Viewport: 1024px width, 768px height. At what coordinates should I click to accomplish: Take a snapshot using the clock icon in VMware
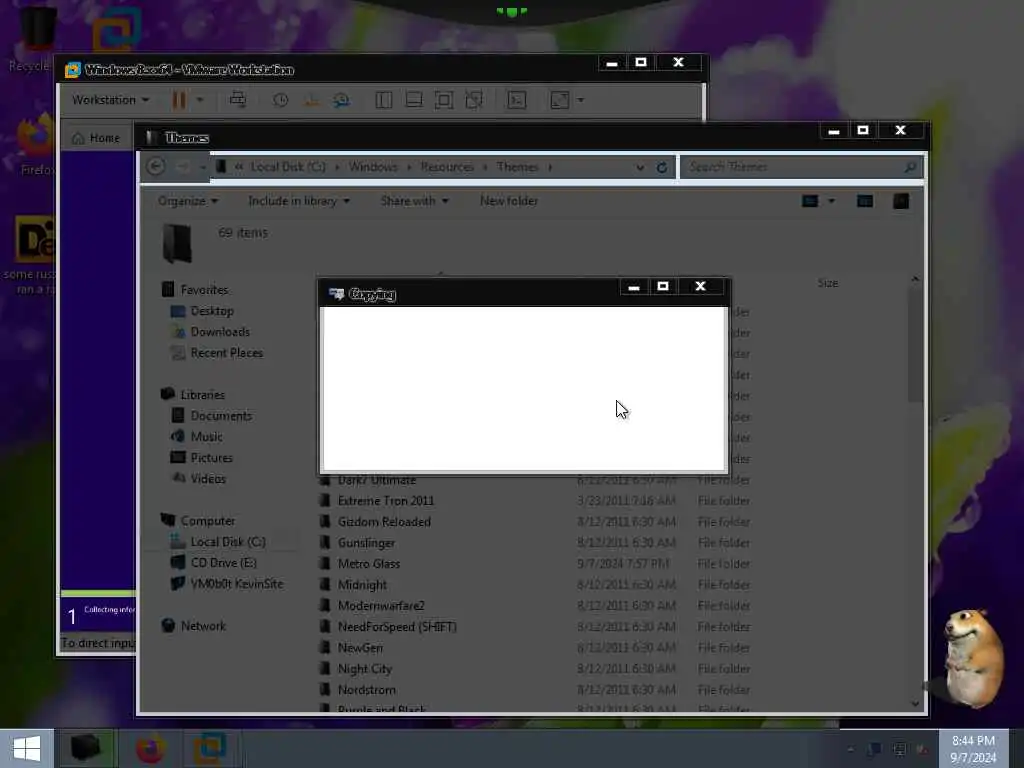(280, 100)
